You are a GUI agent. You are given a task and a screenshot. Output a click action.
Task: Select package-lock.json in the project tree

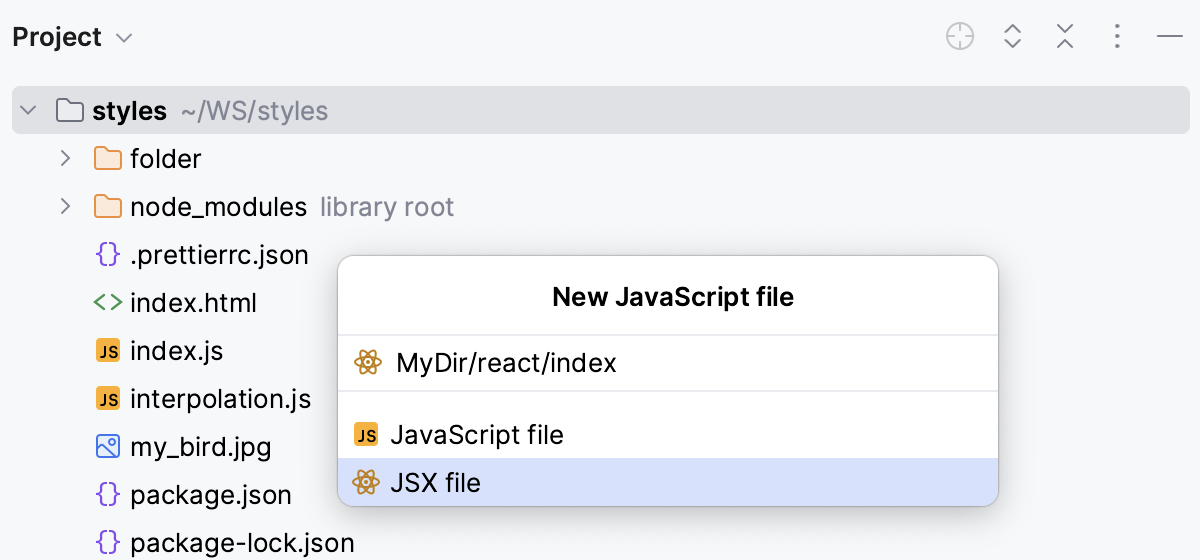(x=242, y=543)
